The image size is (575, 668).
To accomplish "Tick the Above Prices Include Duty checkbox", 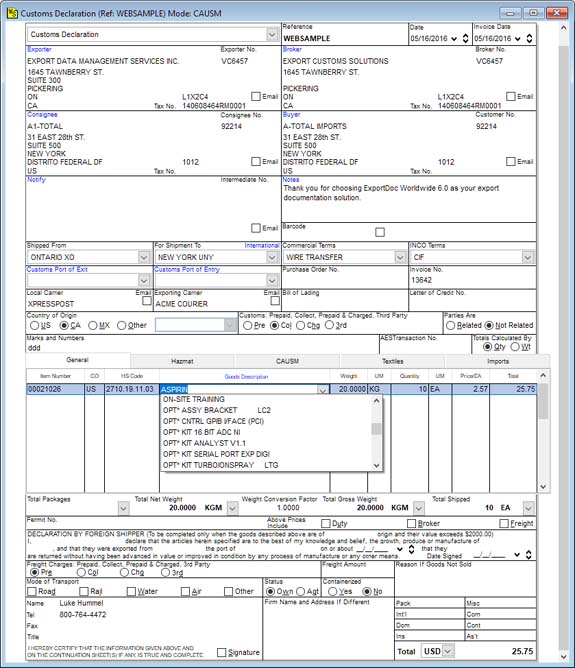I will [326, 523].
